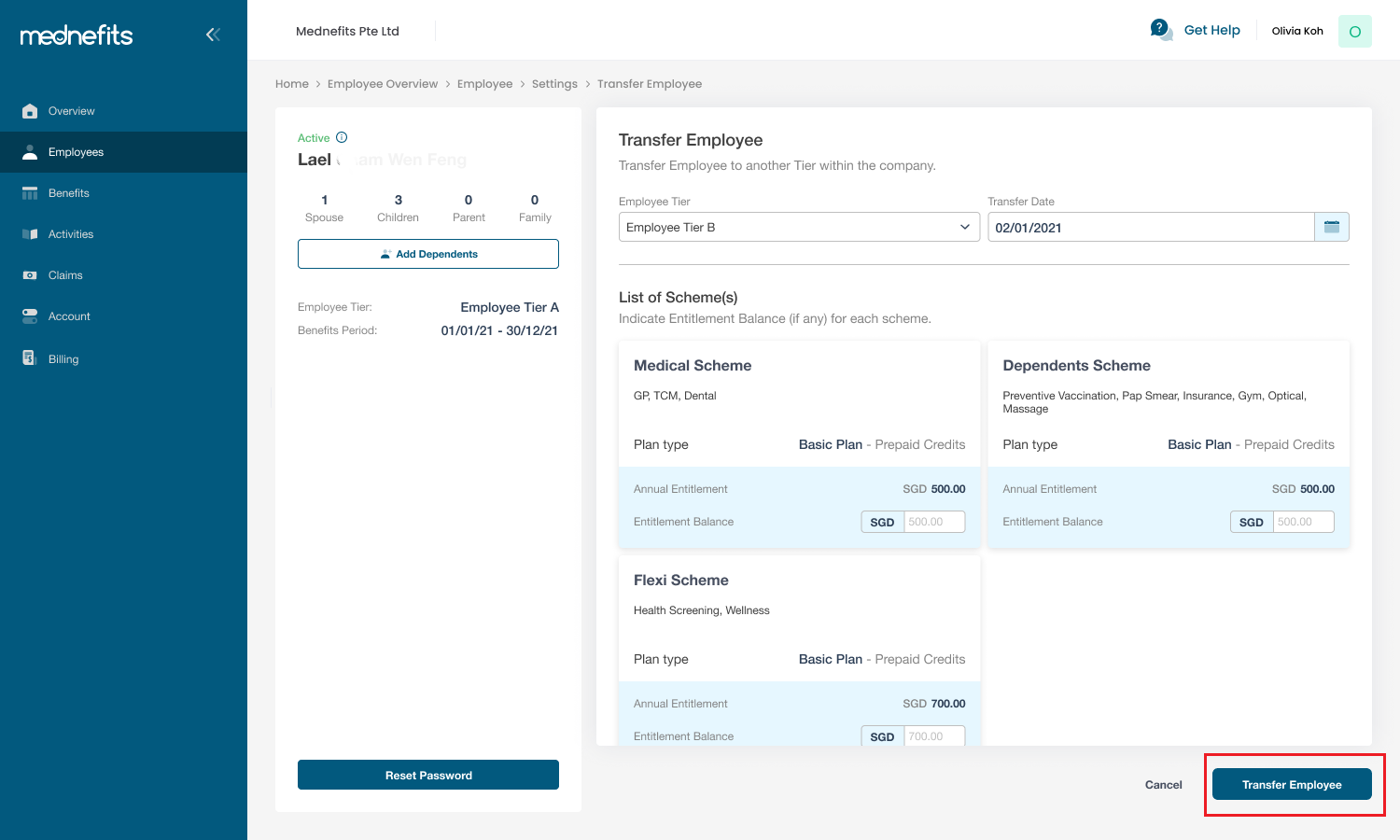The image size is (1400, 840).
Task: Select the Account icon in the navigation
Action: 29,315
